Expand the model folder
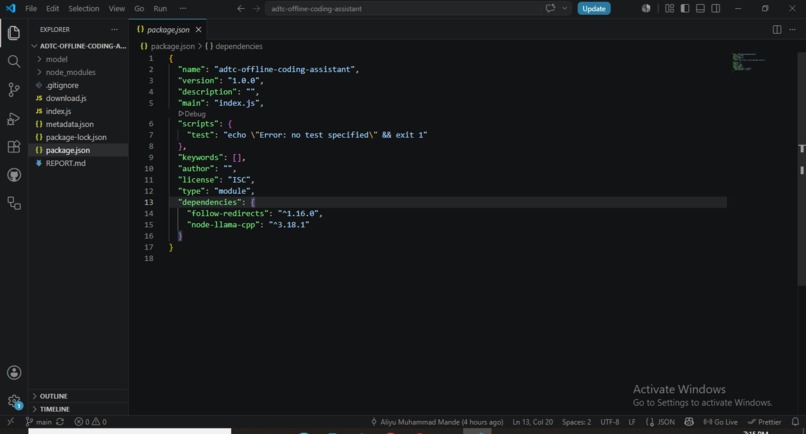 [x=78, y=59]
